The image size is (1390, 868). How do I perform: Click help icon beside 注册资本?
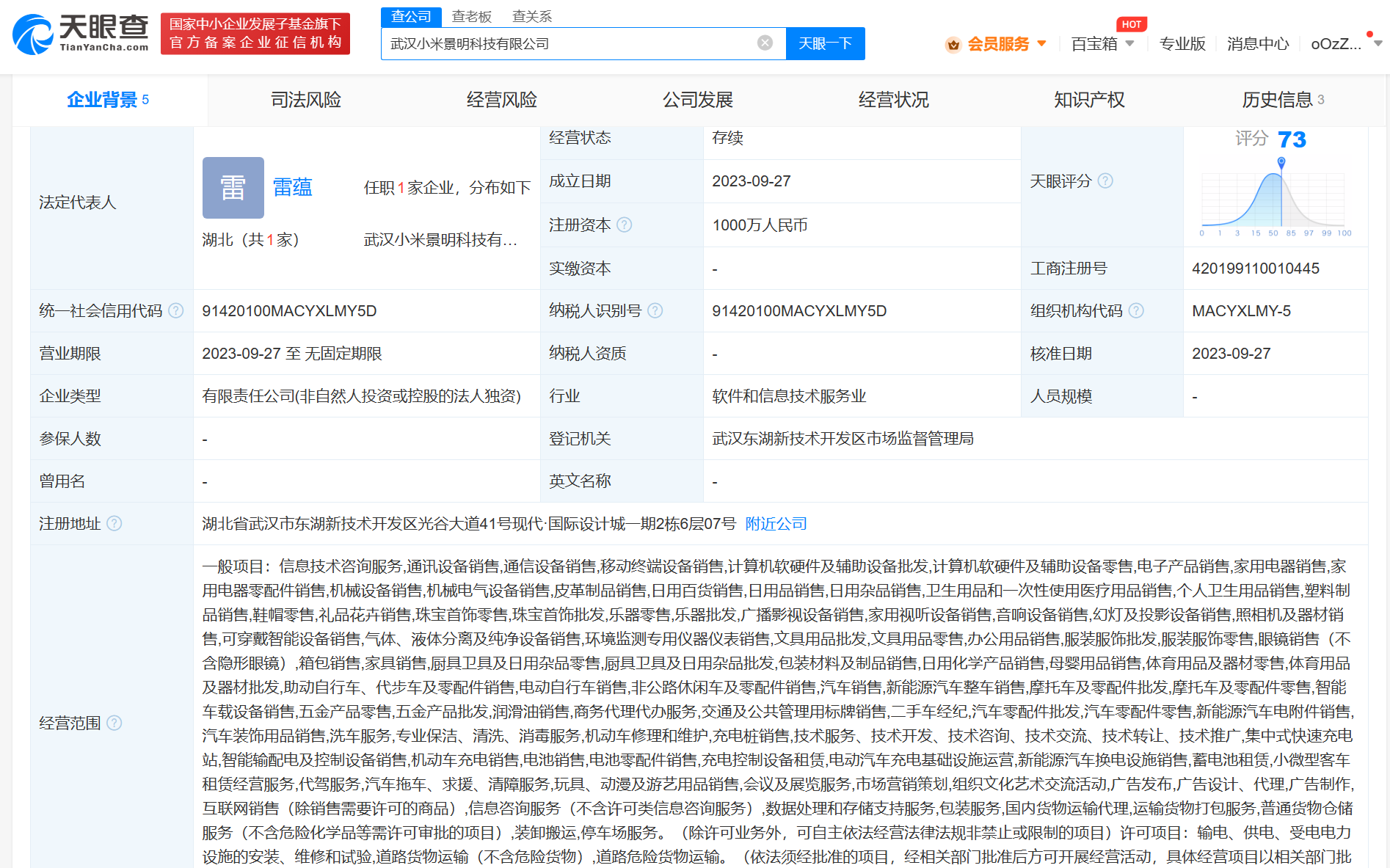click(x=625, y=225)
